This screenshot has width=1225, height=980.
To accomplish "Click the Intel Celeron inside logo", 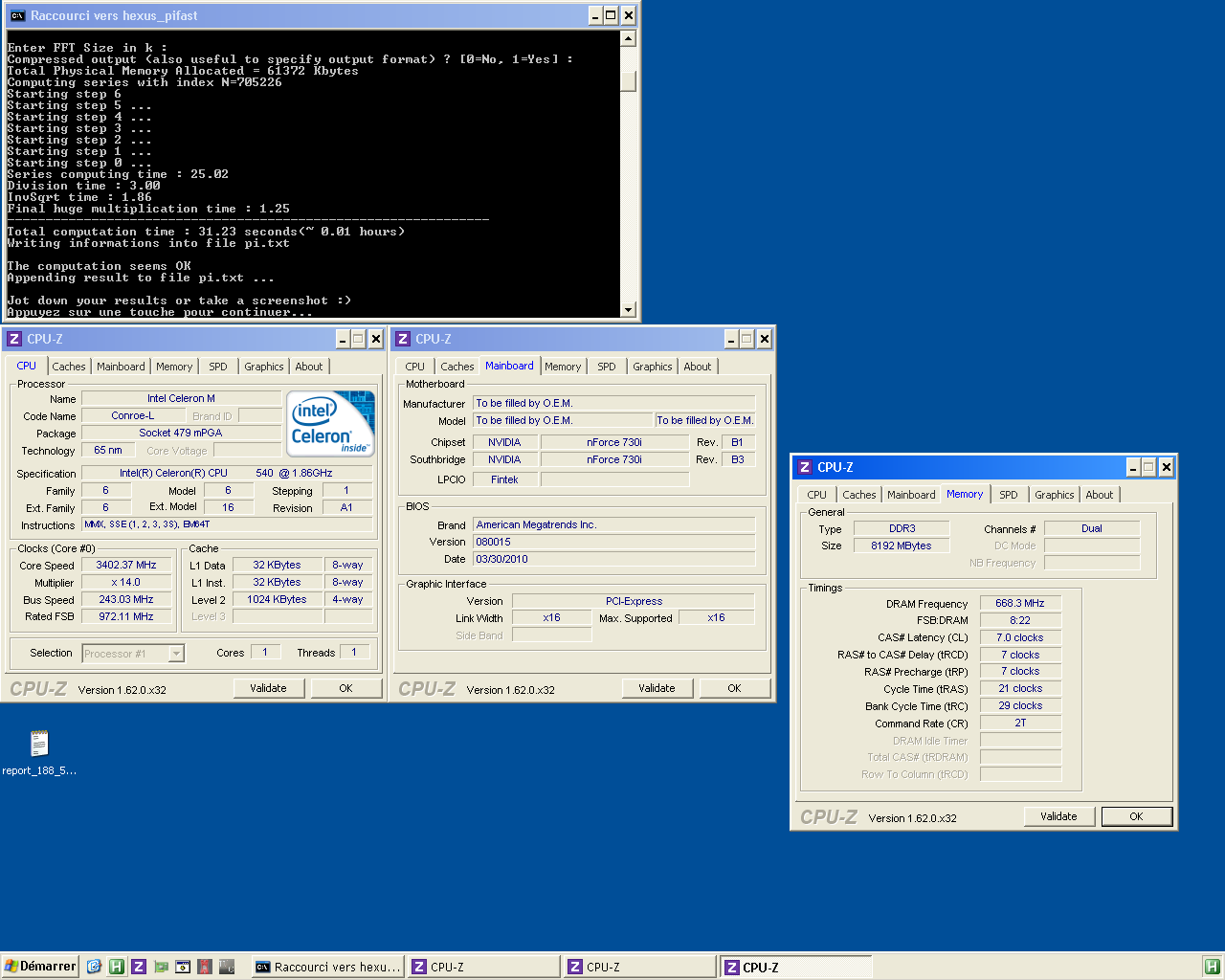I will (x=332, y=423).
